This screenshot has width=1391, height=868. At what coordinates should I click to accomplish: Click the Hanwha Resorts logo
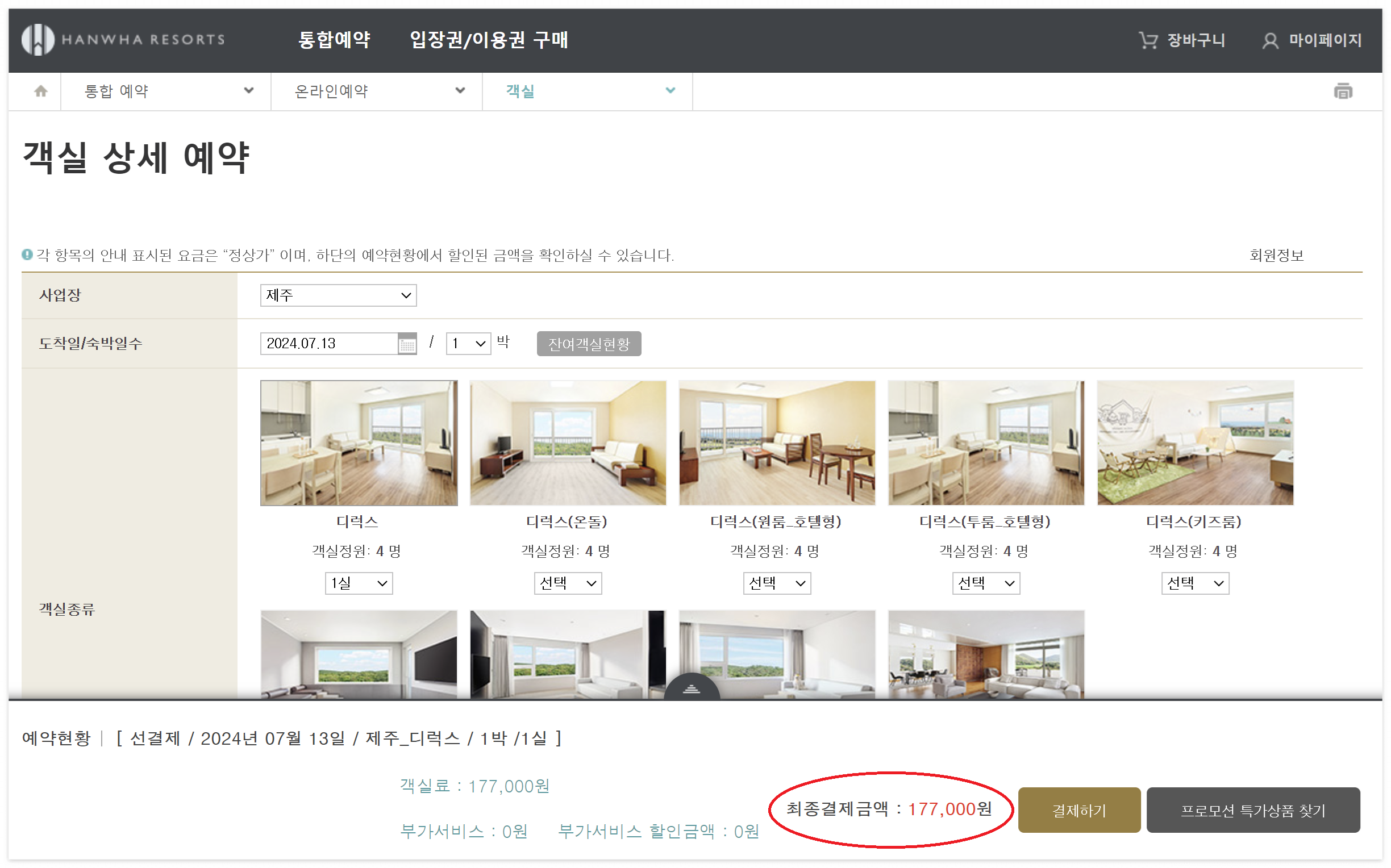[122, 40]
